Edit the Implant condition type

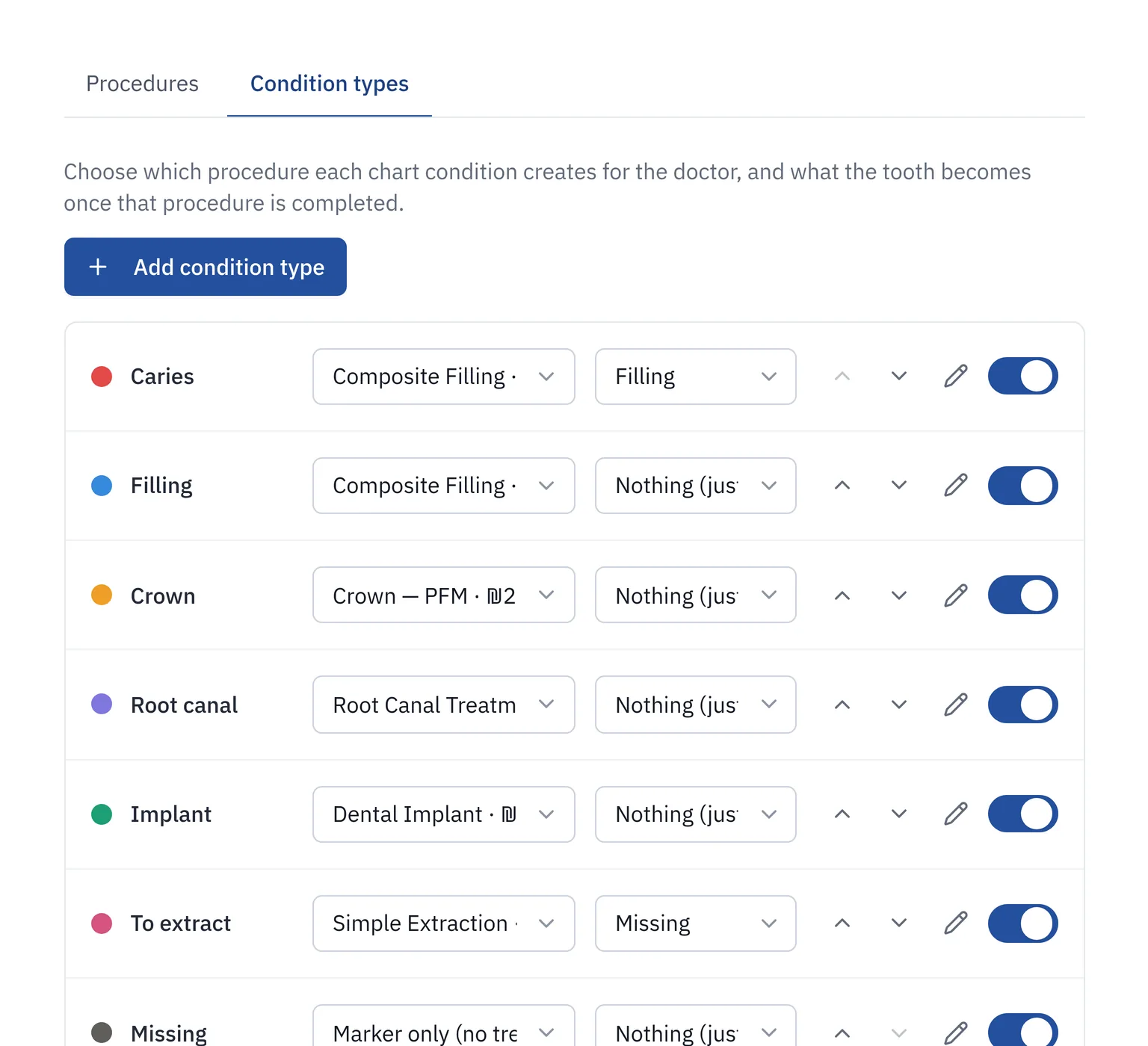[x=956, y=814]
